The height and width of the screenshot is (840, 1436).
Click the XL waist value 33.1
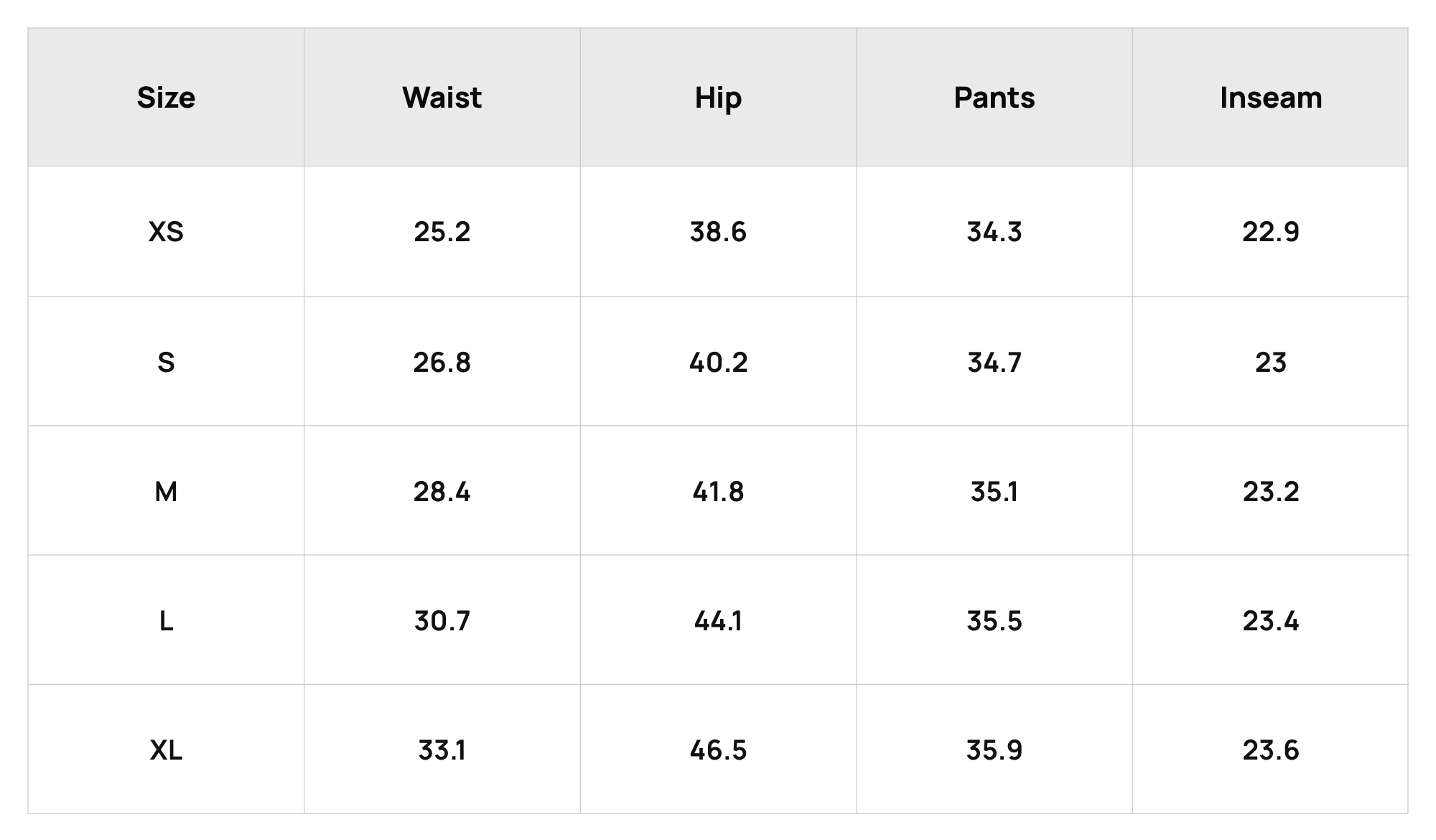(442, 750)
